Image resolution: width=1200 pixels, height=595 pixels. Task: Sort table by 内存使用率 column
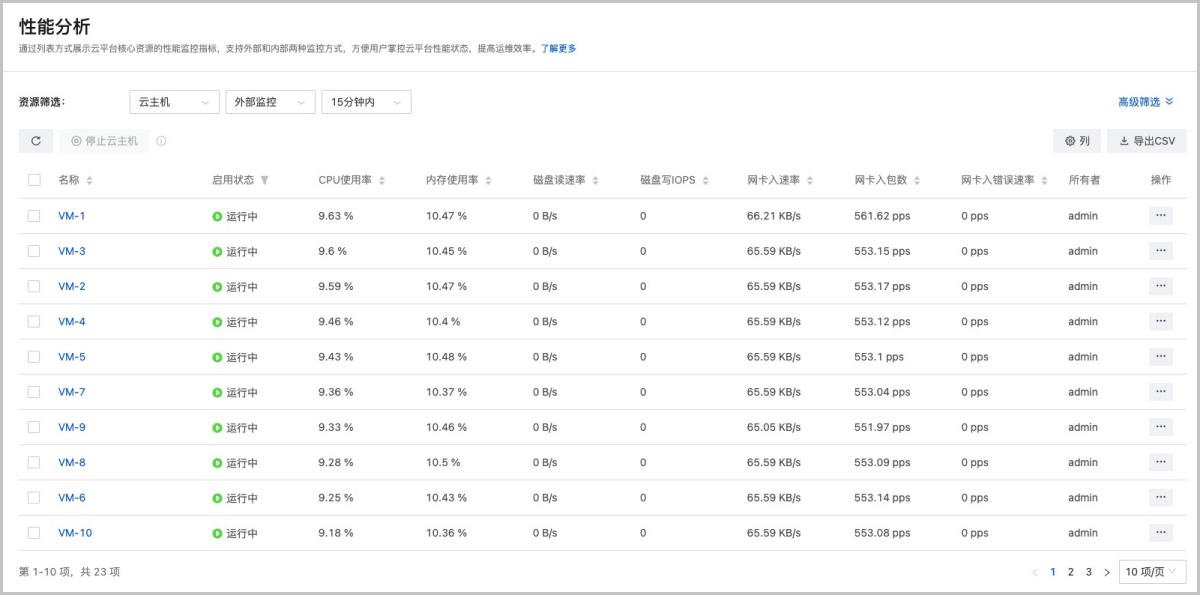[x=488, y=181]
